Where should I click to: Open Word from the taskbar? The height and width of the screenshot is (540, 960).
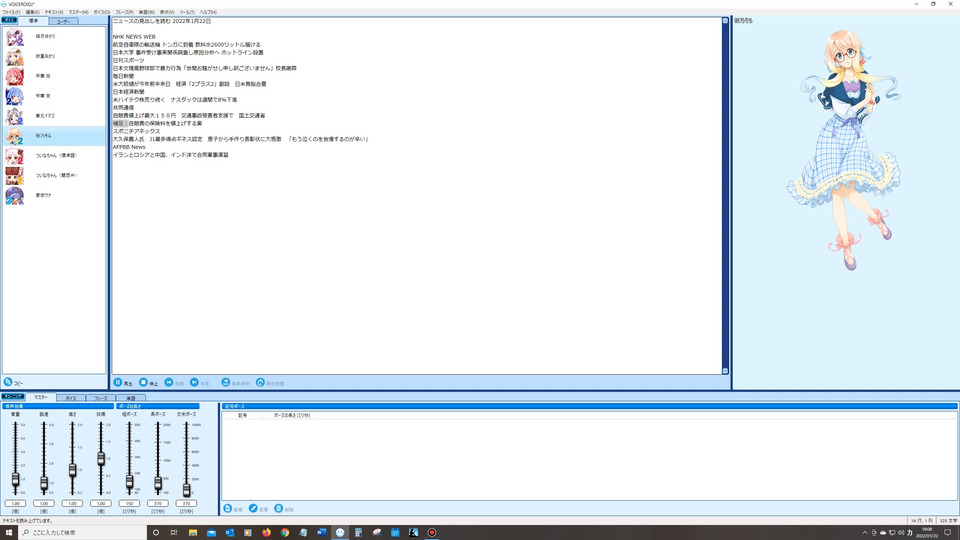point(321,533)
